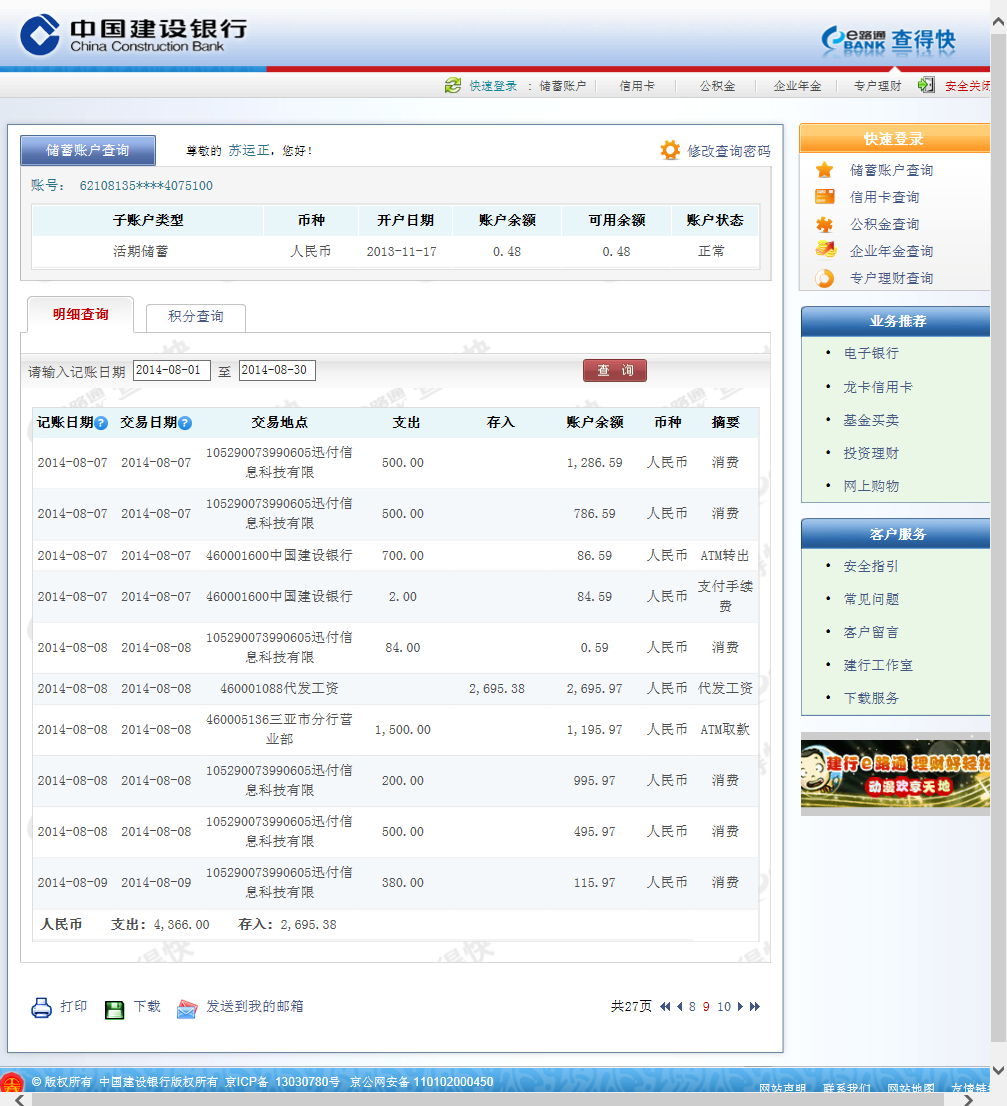The height and width of the screenshot is (1106, 1007).
Task: Click the 打印 link
Action: click(73, 1007)
